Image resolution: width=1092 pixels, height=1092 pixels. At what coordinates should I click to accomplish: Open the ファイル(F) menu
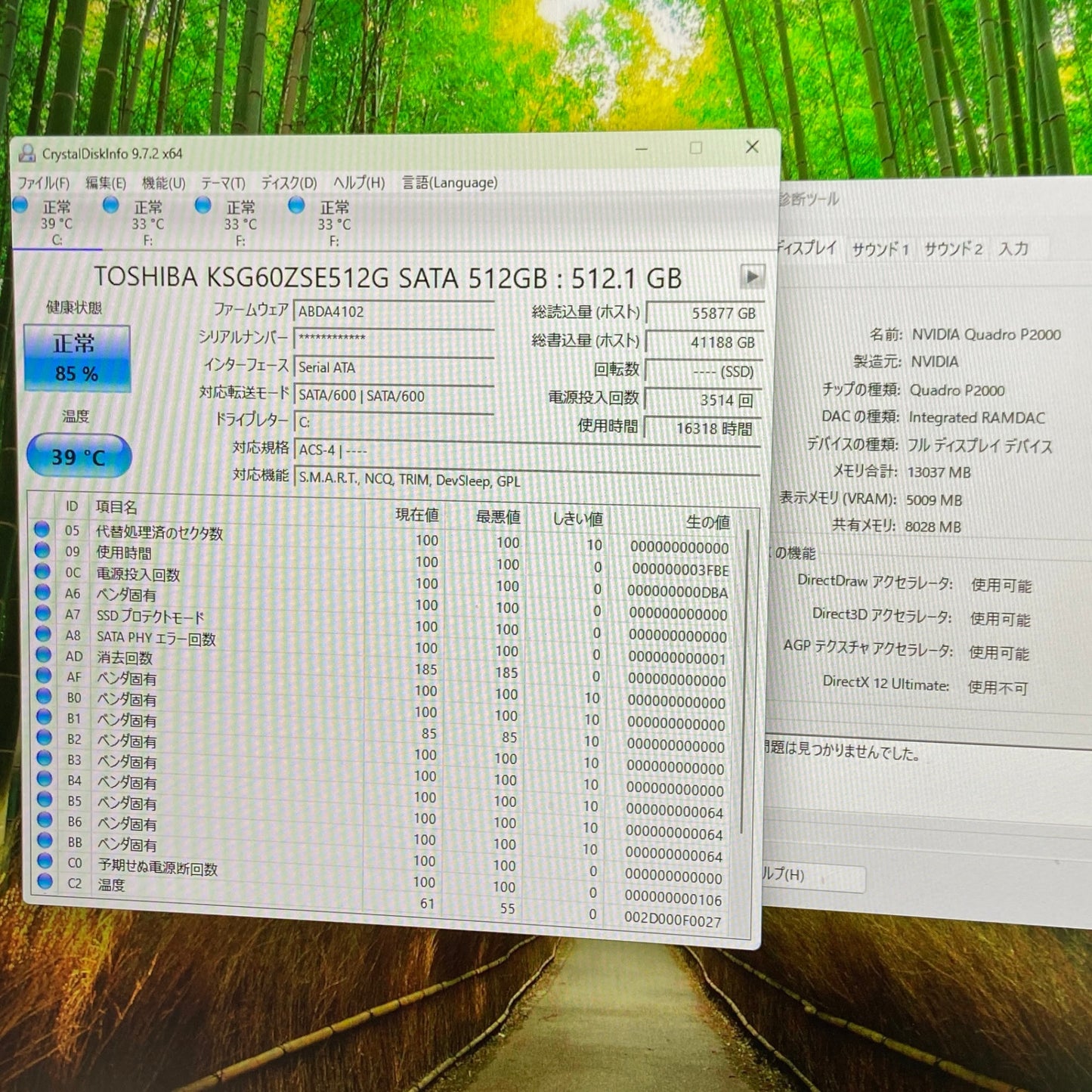tap(43, 184)
